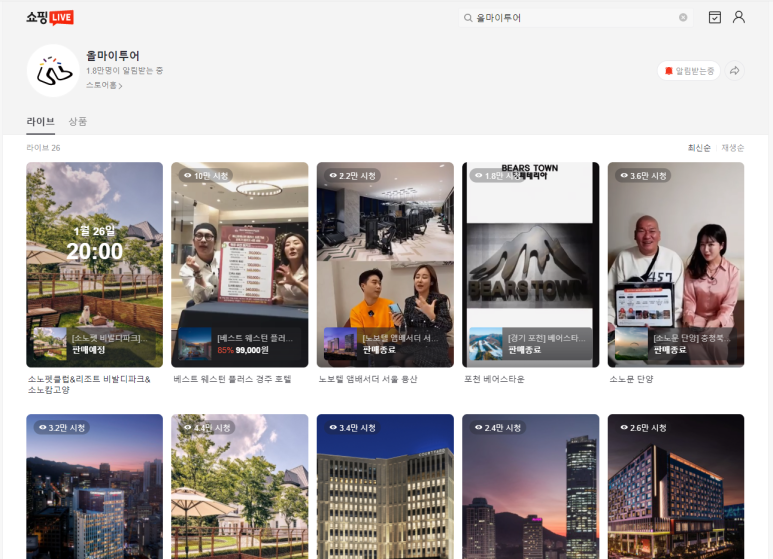
Task: Click the 1.8만명이 알림받는 중 text
Action: pos(124,71)
